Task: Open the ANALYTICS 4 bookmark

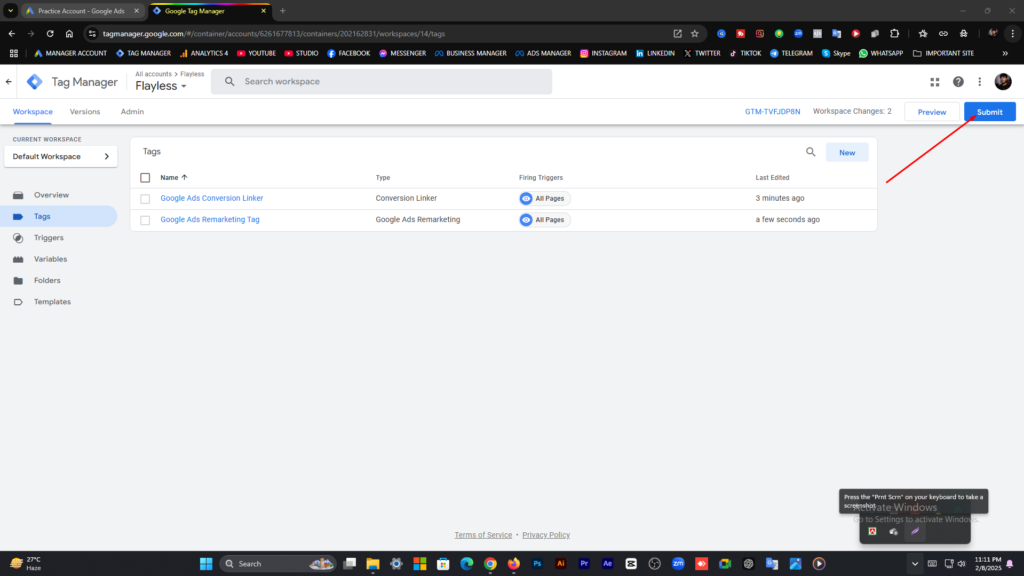Action: (x=204, y=54)
